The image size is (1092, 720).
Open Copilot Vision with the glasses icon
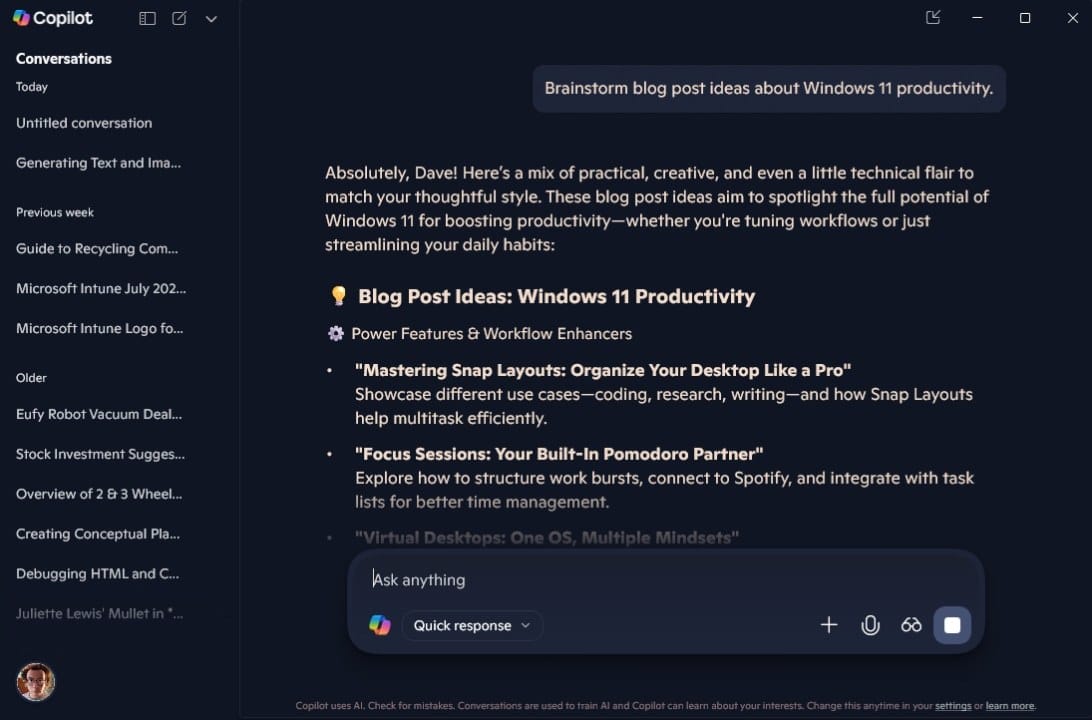point(911,625)
